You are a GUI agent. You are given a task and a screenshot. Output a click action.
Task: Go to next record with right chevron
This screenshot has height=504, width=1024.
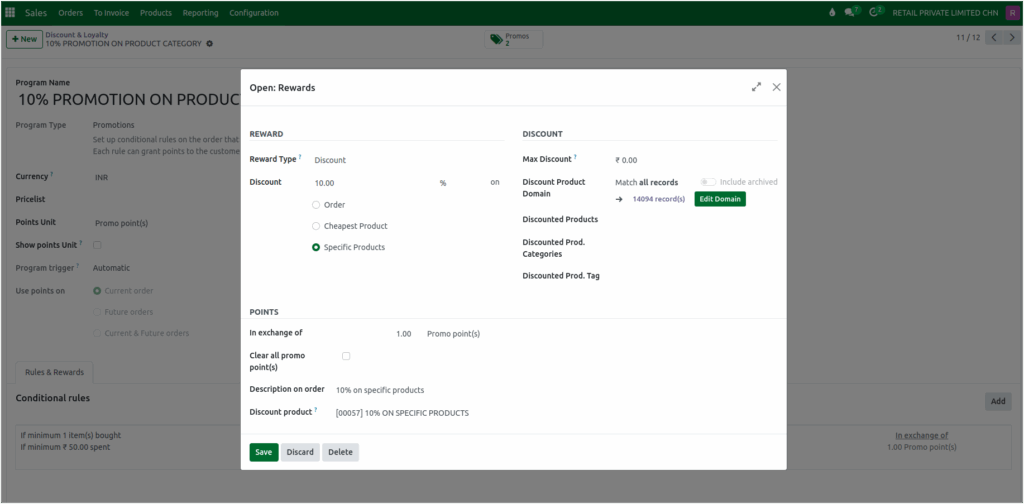(x=1012, y=38)
